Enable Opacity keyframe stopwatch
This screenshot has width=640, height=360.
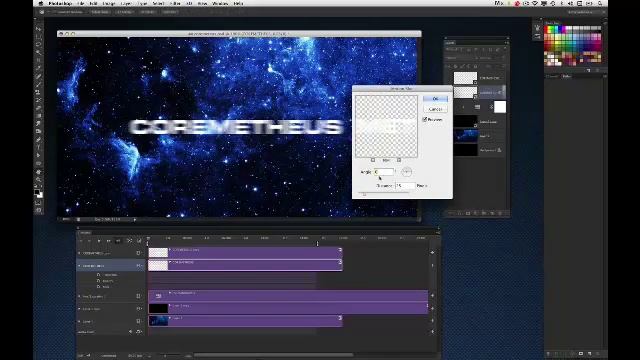[98, 281]
